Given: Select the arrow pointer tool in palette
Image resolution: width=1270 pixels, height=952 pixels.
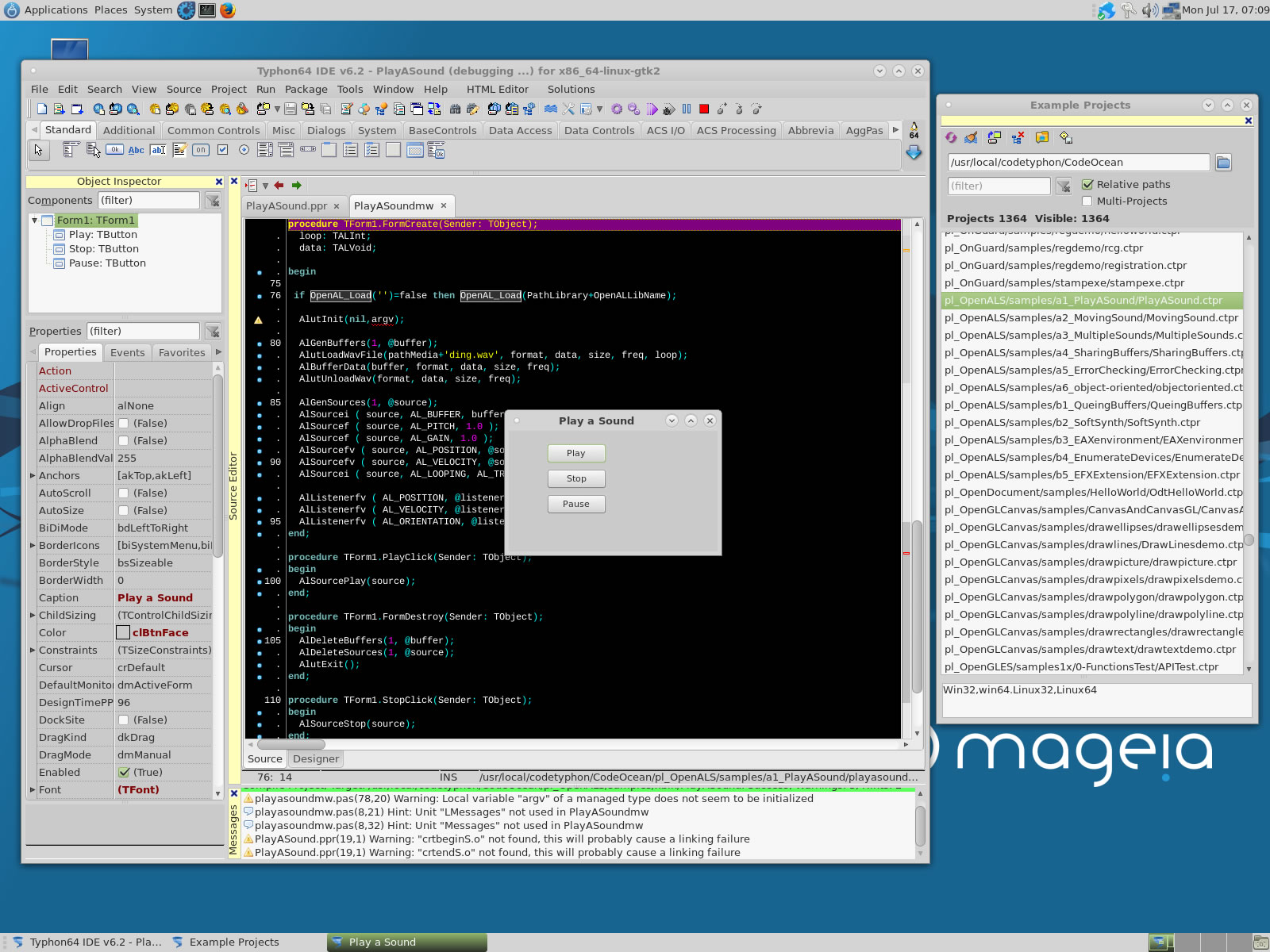Looking at the screenshot, I should pyautogui.click(x=38, y=150).
